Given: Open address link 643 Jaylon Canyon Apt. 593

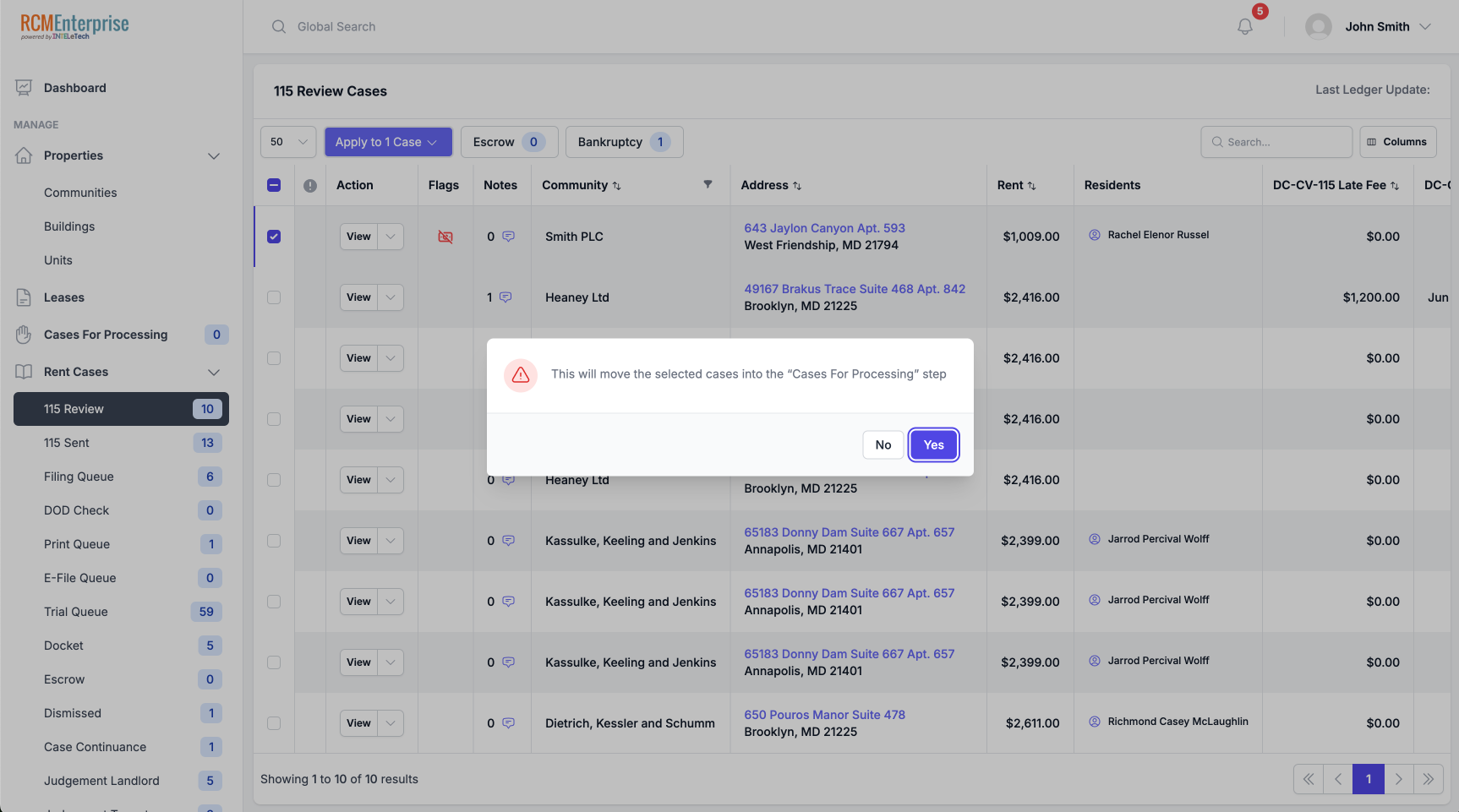Looking at the screenshot, I should [823, 227].
